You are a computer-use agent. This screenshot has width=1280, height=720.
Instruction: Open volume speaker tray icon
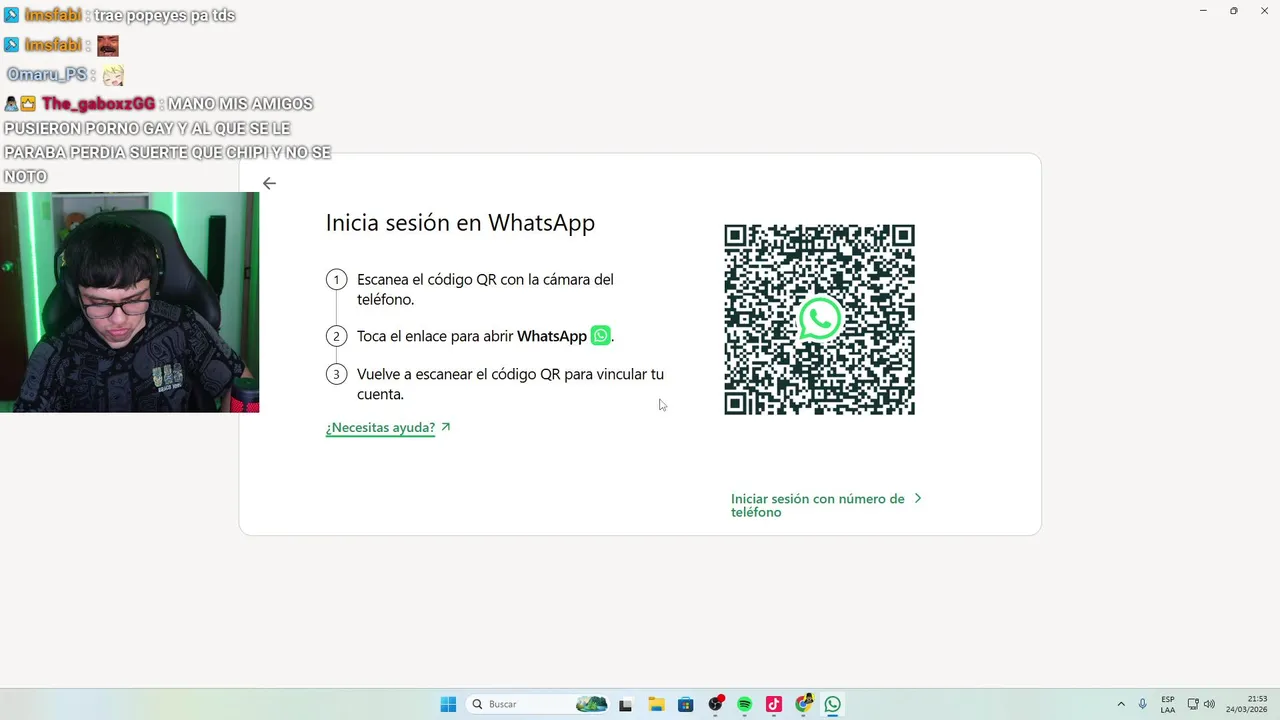click(x=1209, y=704)
